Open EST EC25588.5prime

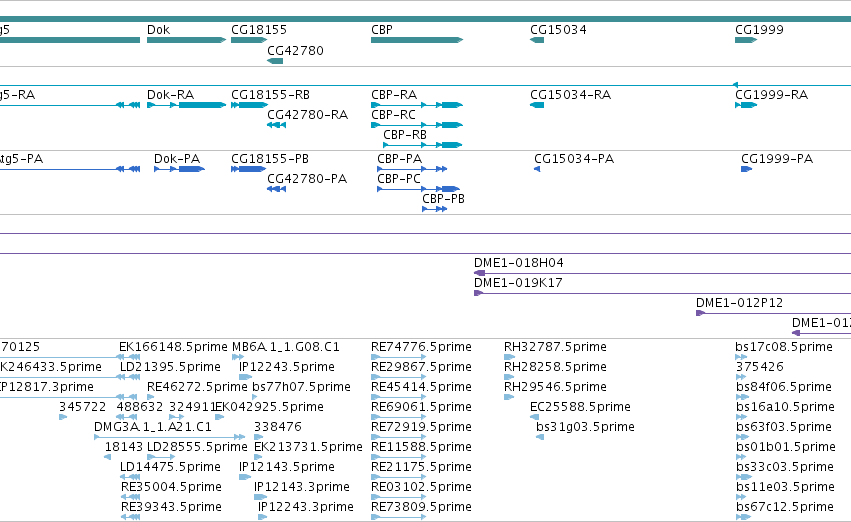point(580,407)
